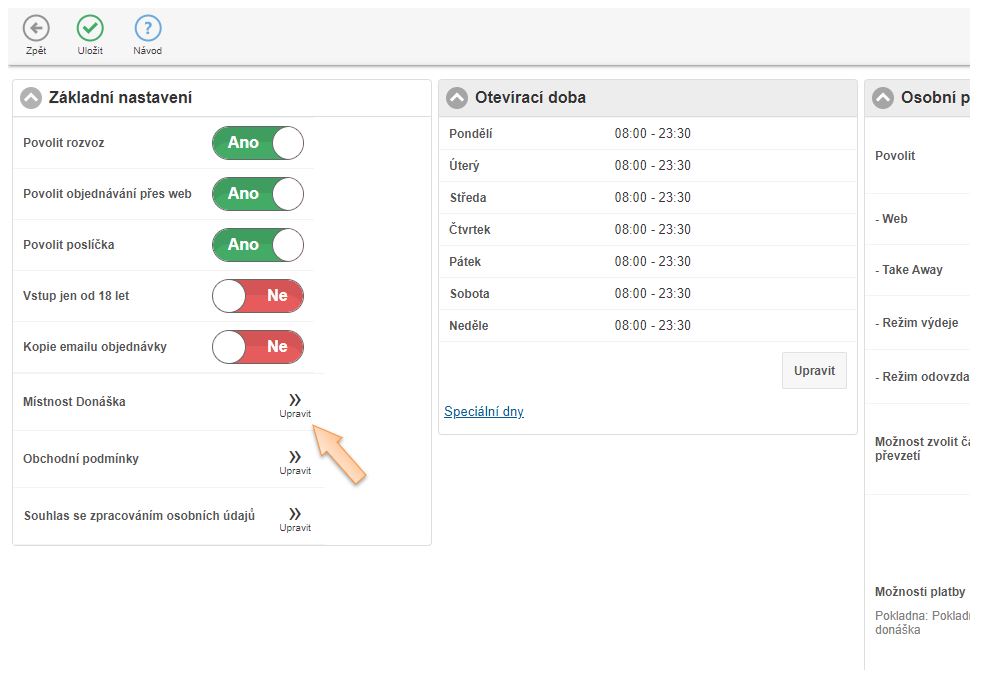Collapse the Otevírací doba panel

pyautogui.click(x=457, y=98)
